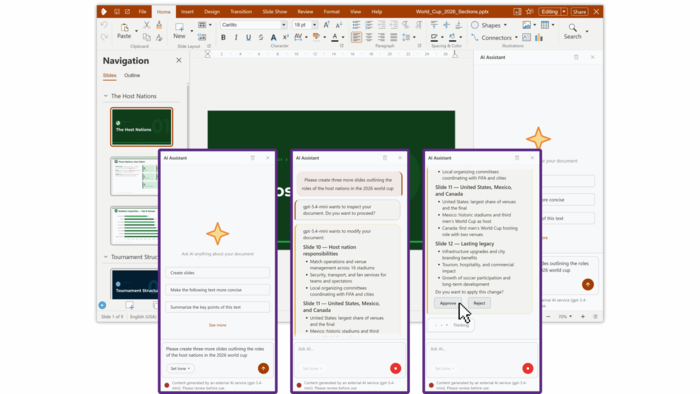Image resolution: width=700 pixels, height=394 pixels.
Task: Toggle Italic formatting
Action: tap(236, 37)
